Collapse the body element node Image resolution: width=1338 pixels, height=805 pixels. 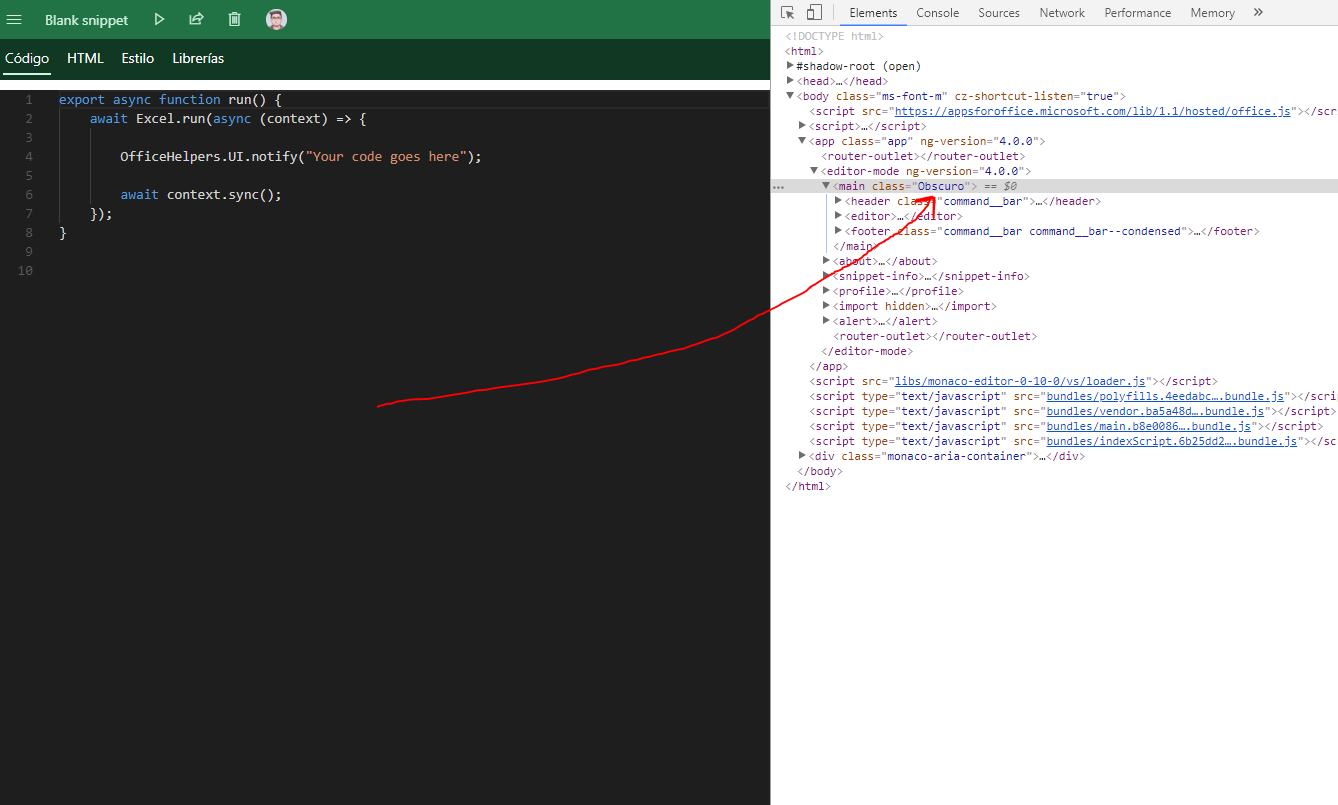pyautogui.click(x=790, y=95)
